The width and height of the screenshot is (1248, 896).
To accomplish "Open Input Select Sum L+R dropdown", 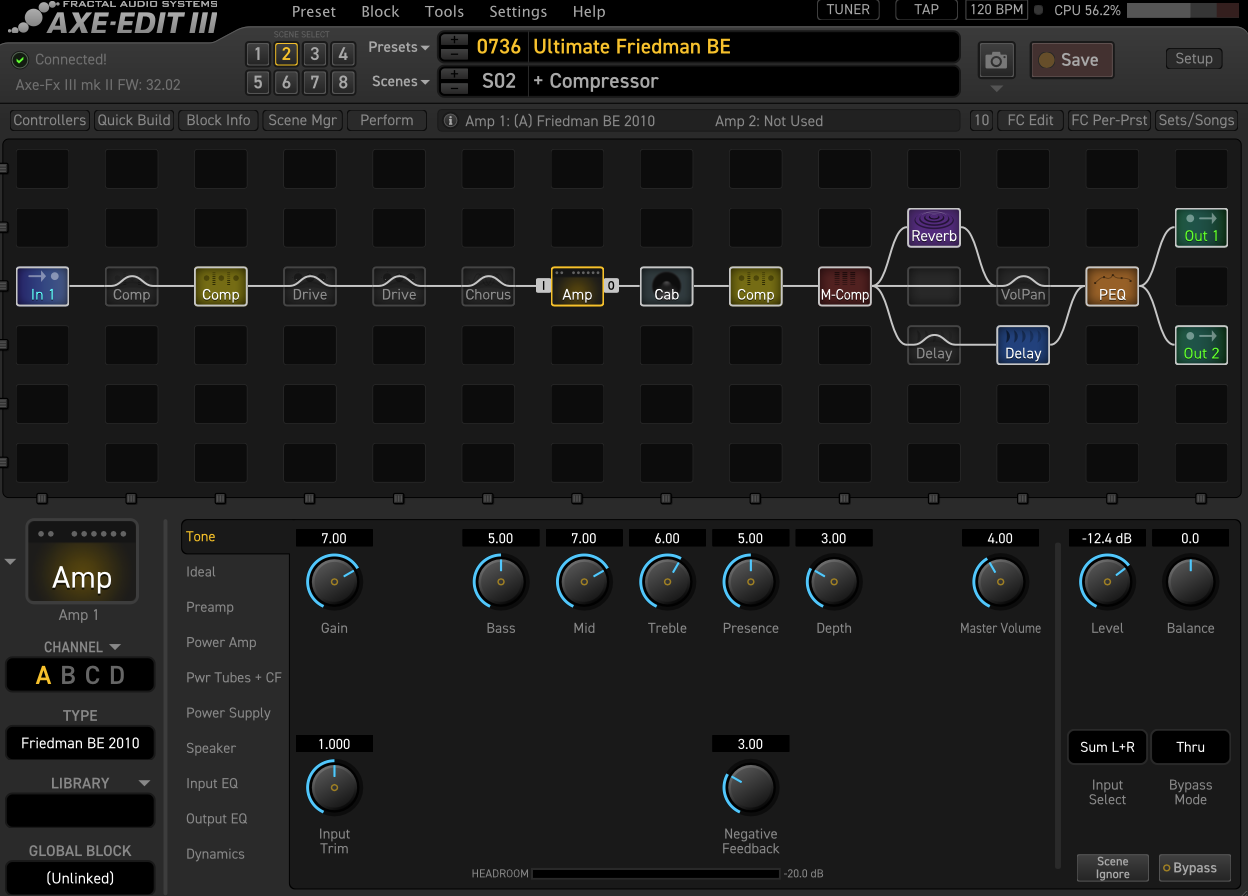I will click(x=1107, y=747).
